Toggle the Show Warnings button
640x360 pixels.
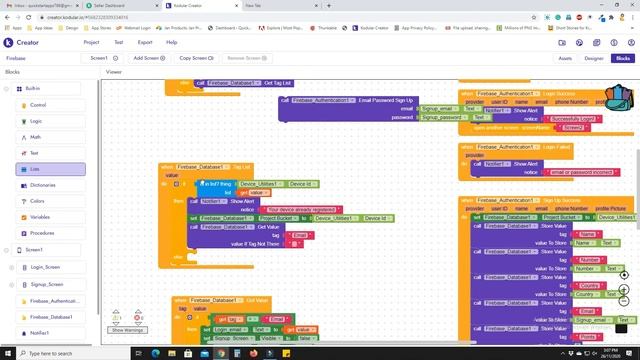tap(127, 330)
